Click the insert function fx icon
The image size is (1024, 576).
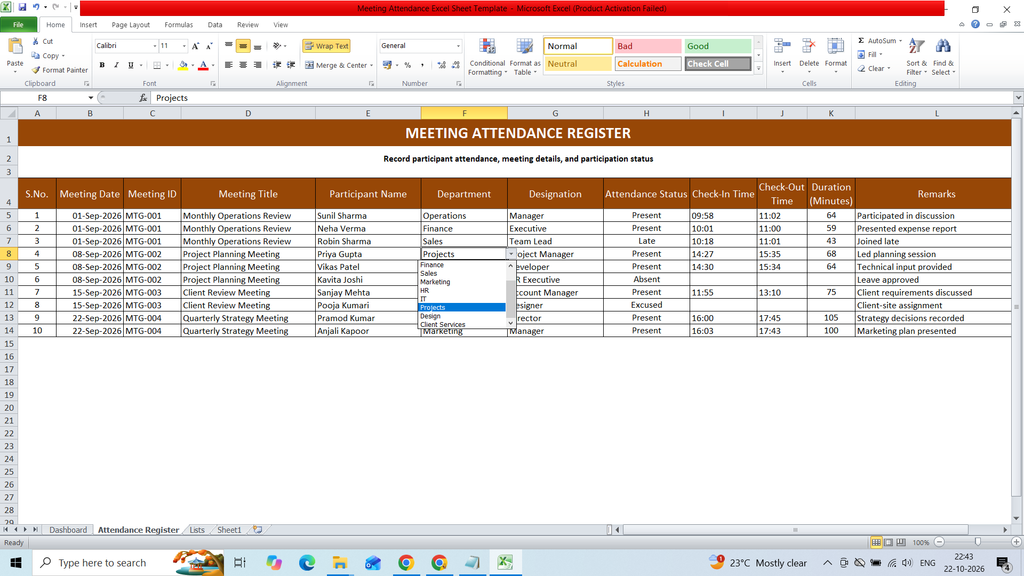pyautogui.click(x=143, y=98)
